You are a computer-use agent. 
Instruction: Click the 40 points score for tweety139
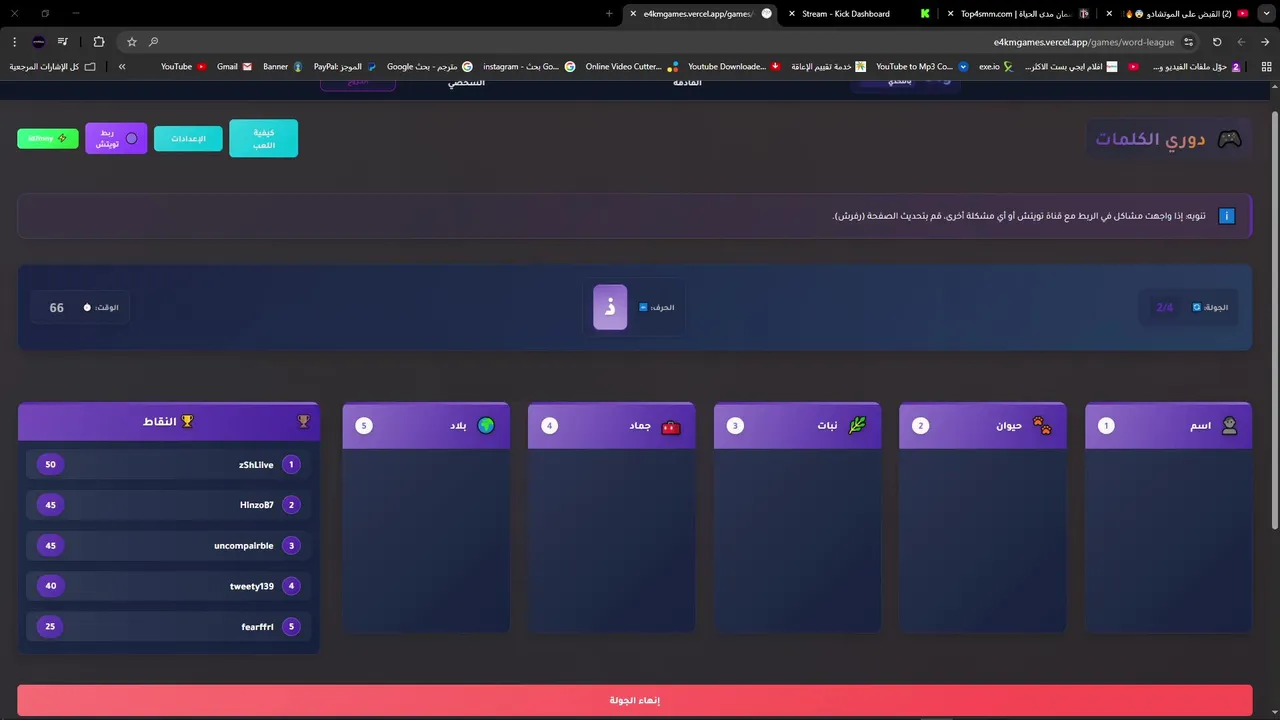51,586
